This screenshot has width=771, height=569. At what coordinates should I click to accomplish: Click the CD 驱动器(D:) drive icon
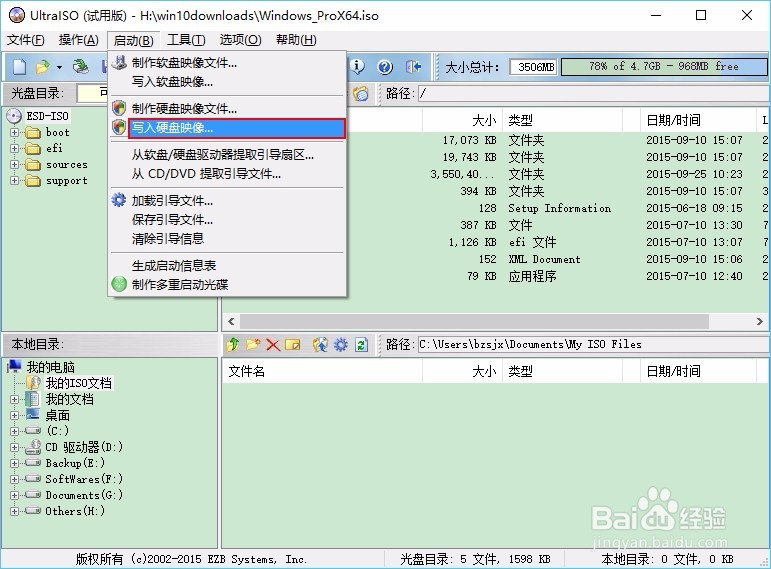coord(33,447)
